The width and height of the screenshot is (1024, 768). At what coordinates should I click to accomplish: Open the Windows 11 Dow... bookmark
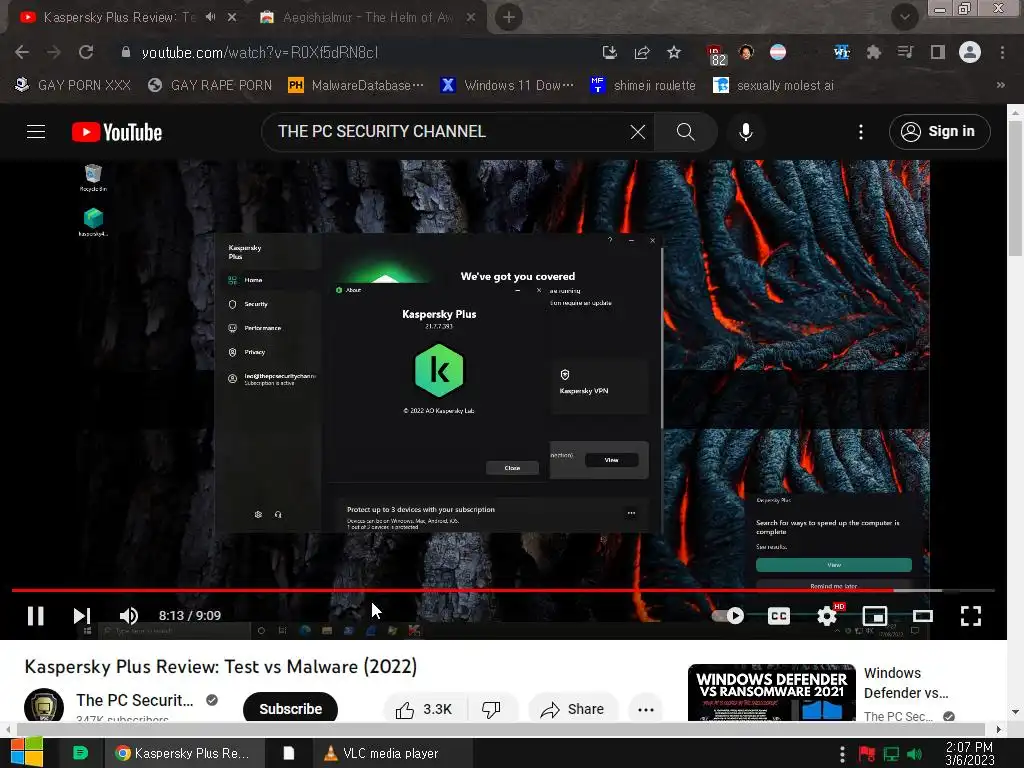pyautogui.click(x=507, y=85)
